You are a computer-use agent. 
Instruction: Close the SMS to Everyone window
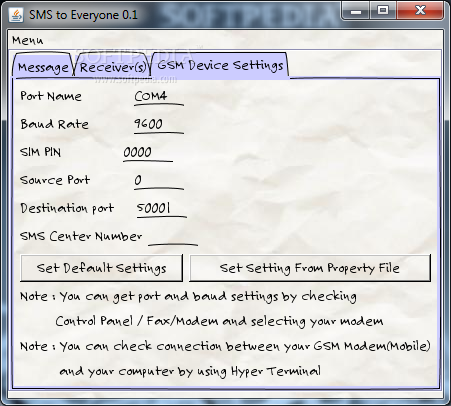(420, 11)
